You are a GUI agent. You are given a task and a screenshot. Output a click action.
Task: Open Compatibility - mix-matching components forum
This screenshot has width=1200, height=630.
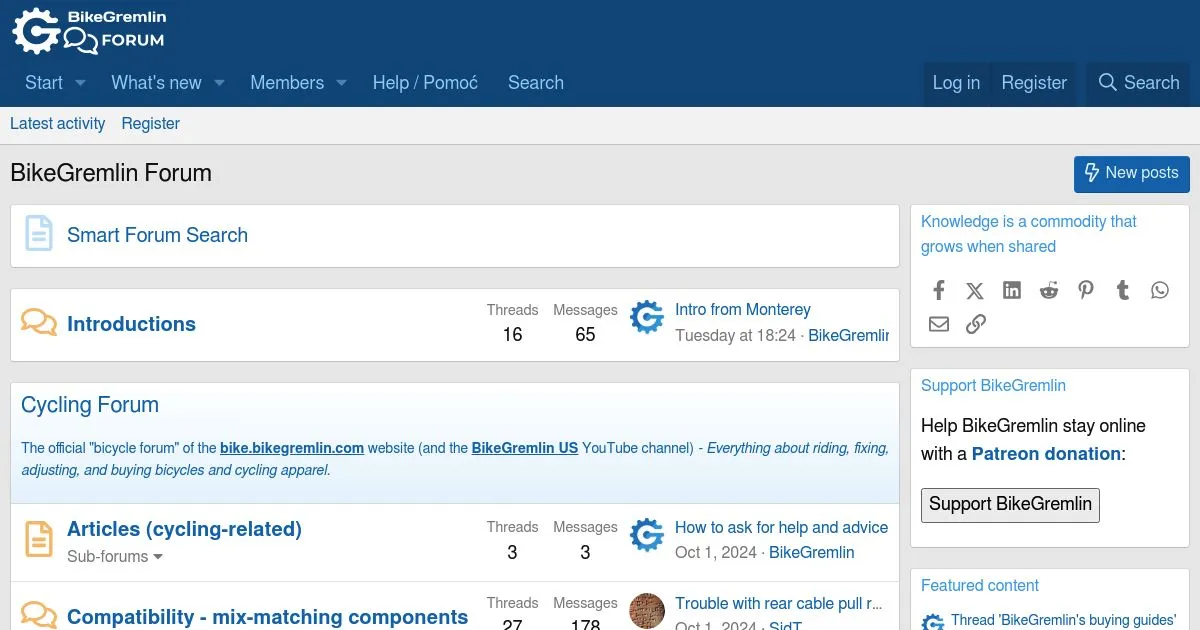267,617
